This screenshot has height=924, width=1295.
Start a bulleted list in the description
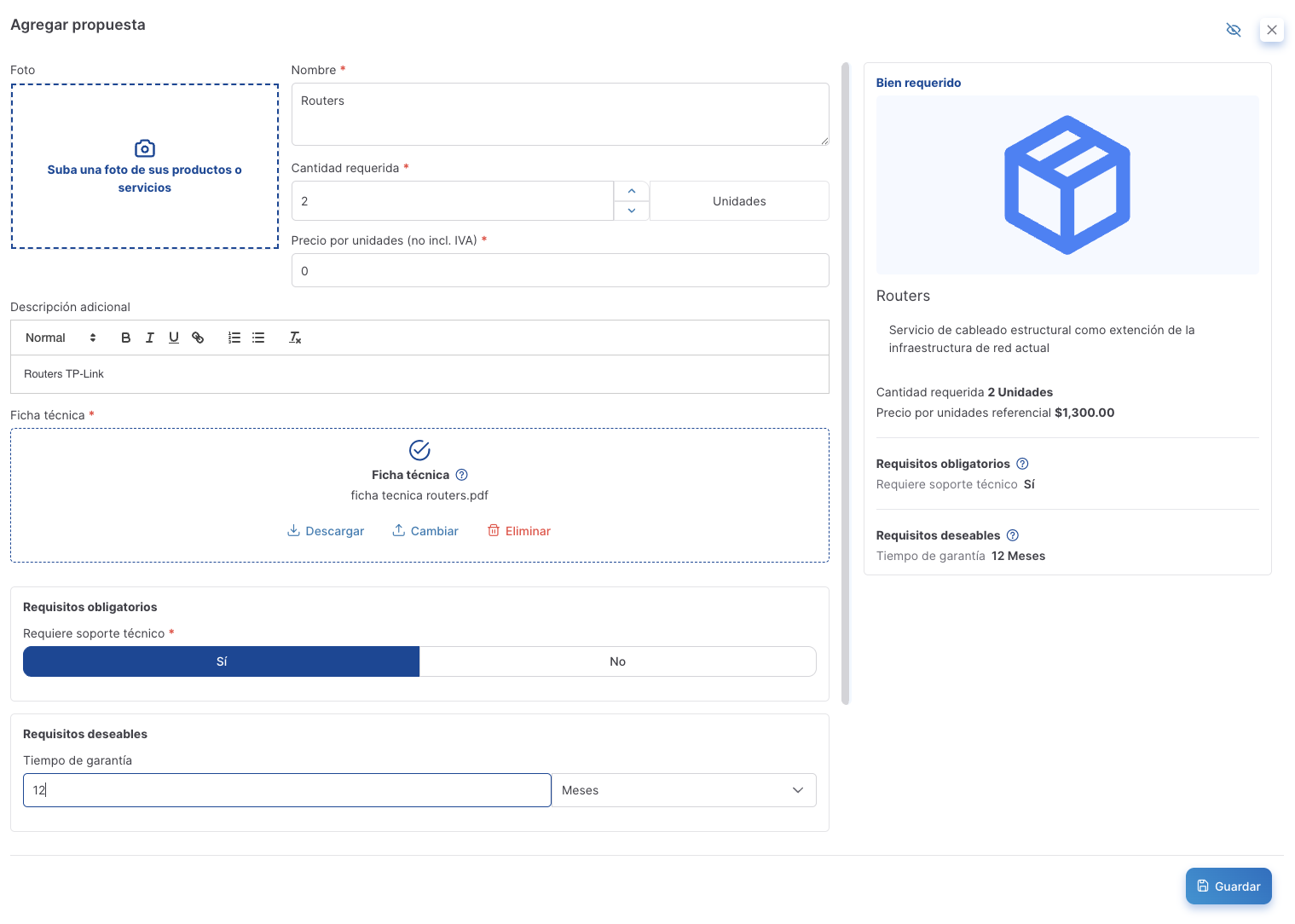[258, 338]
